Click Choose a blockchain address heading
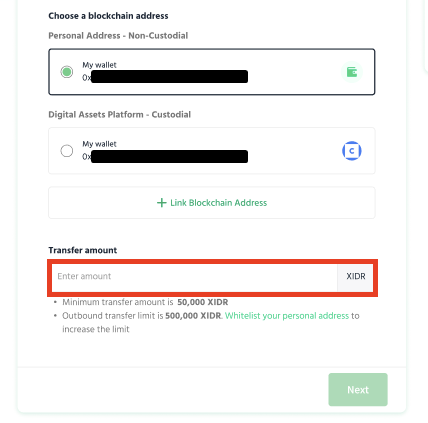 tap(108, 16)
